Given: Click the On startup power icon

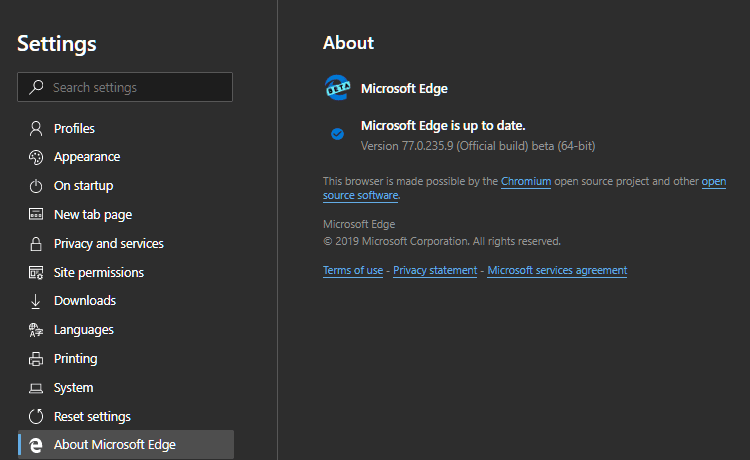Looking at the screenshot, I should click(x=36, y=186).
